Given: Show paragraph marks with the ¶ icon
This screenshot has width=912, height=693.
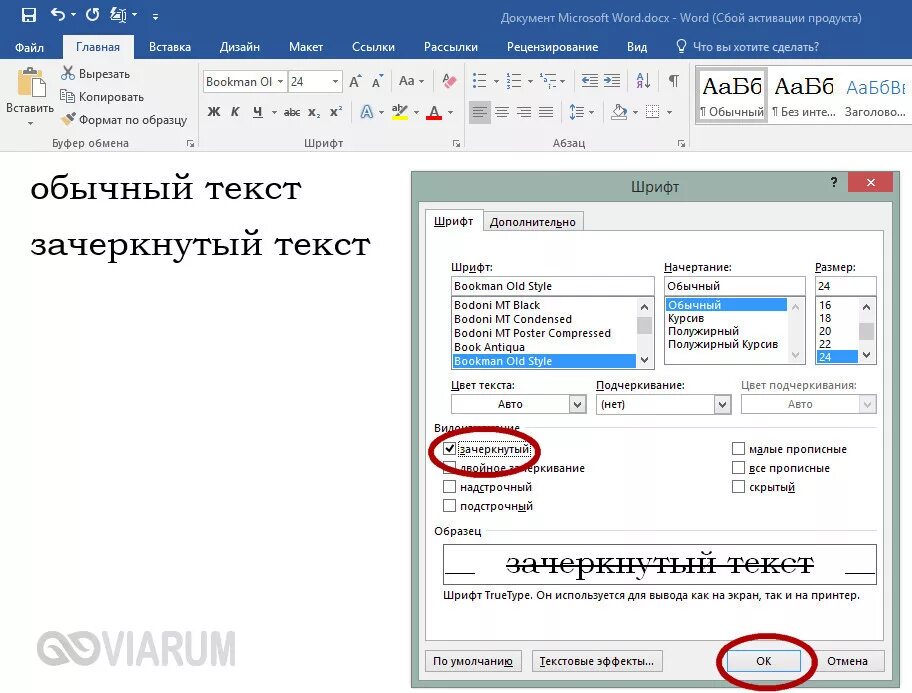Looking at the screenshot, I should (674, 81).
